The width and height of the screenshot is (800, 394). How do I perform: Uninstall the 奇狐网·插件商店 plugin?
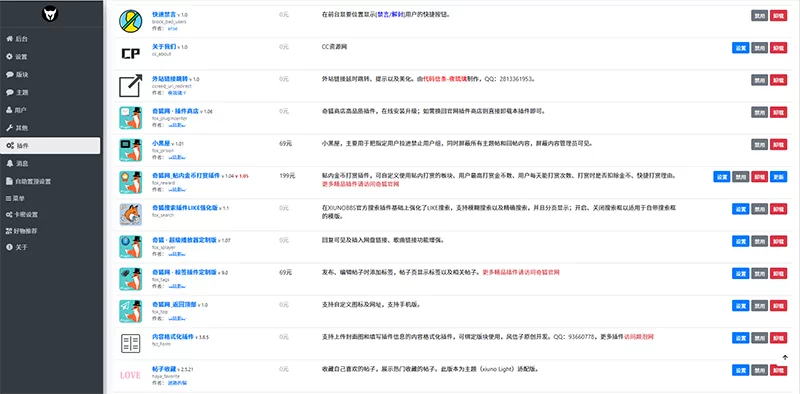pos(778,112)
